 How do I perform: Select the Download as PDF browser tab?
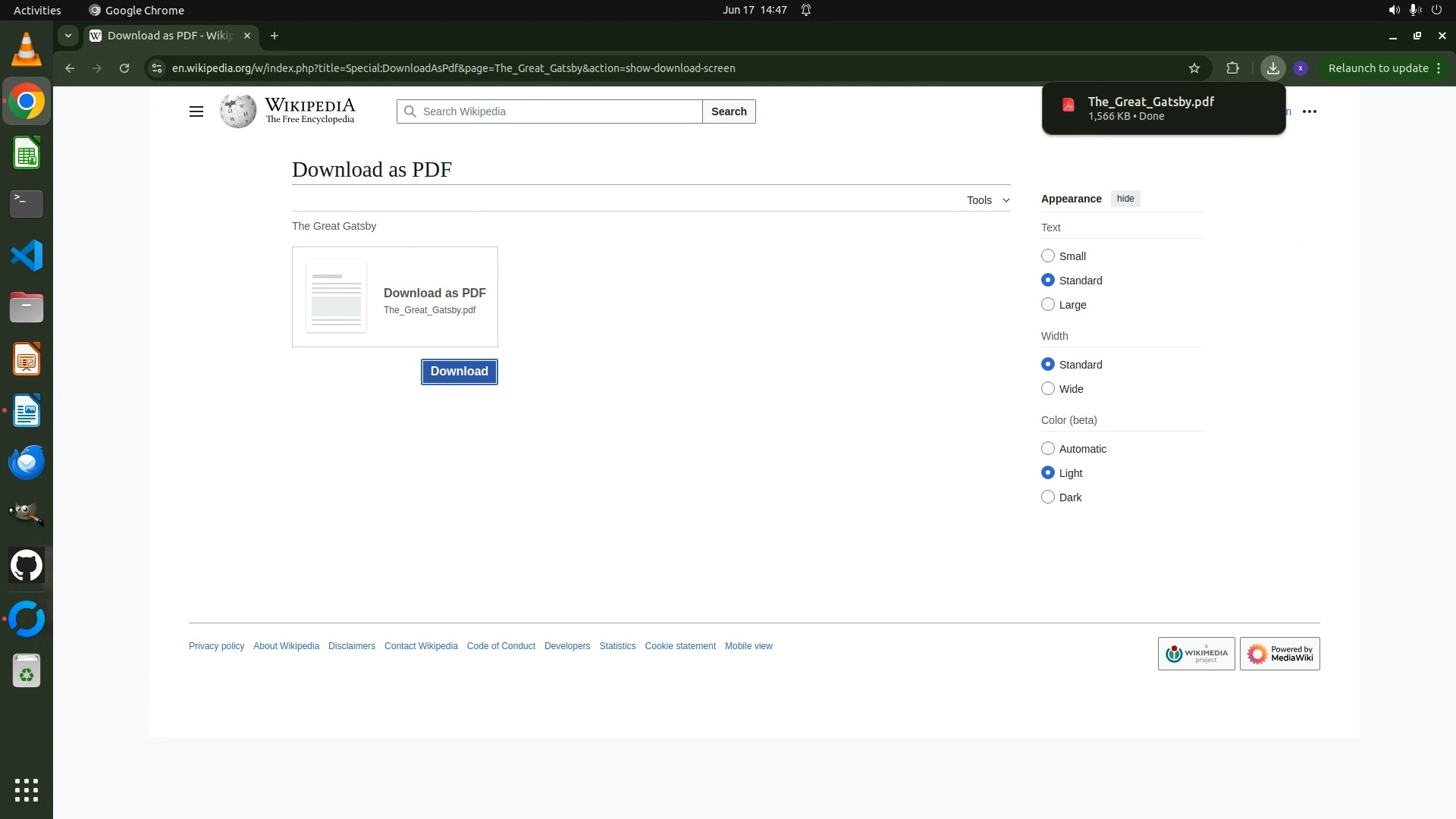(168, 36)
